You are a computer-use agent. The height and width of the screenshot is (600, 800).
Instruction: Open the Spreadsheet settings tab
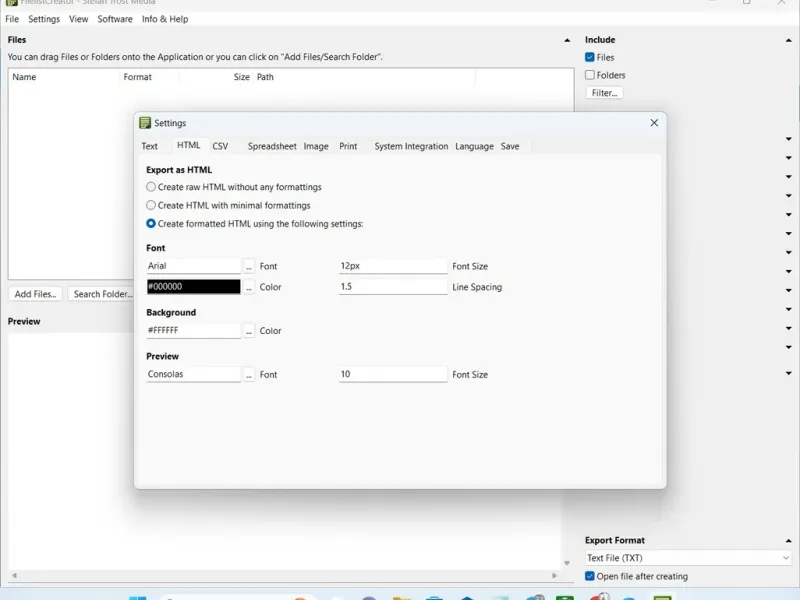pos(272,146)
